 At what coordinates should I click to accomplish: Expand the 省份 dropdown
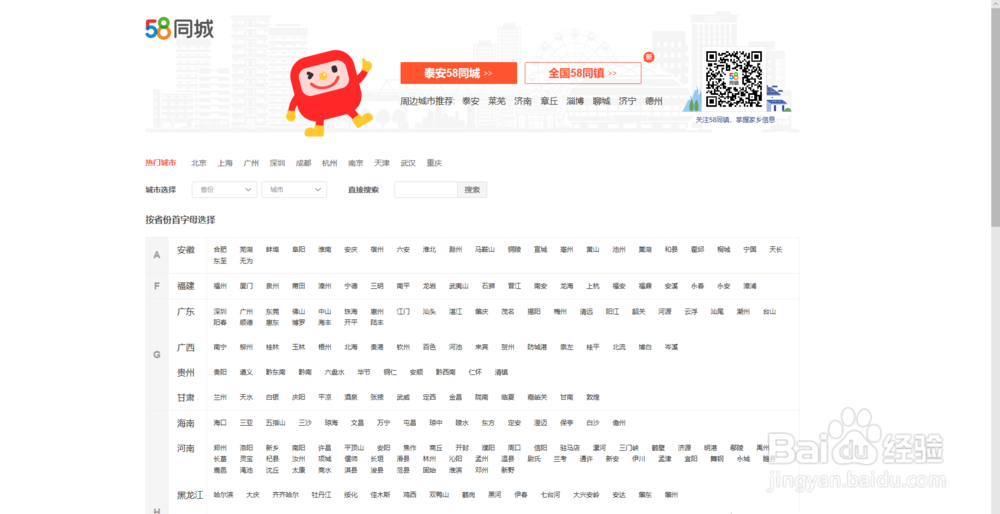[x=224, y=189]
